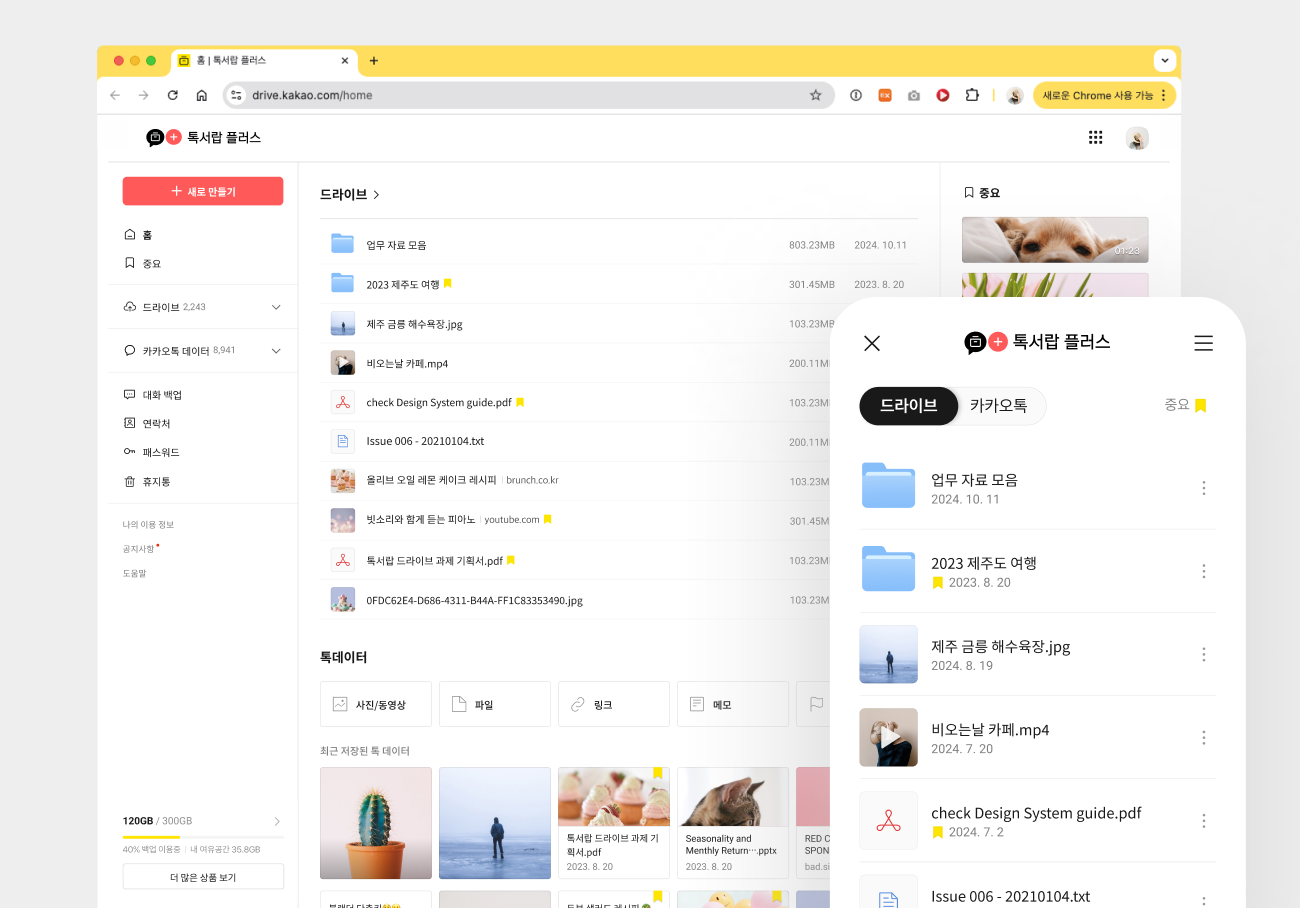The height and width of the screenshot is (908, 1300).
Task: Open the Seasonality and Monthly Return pptx card
Action: (x=733, y=823)
